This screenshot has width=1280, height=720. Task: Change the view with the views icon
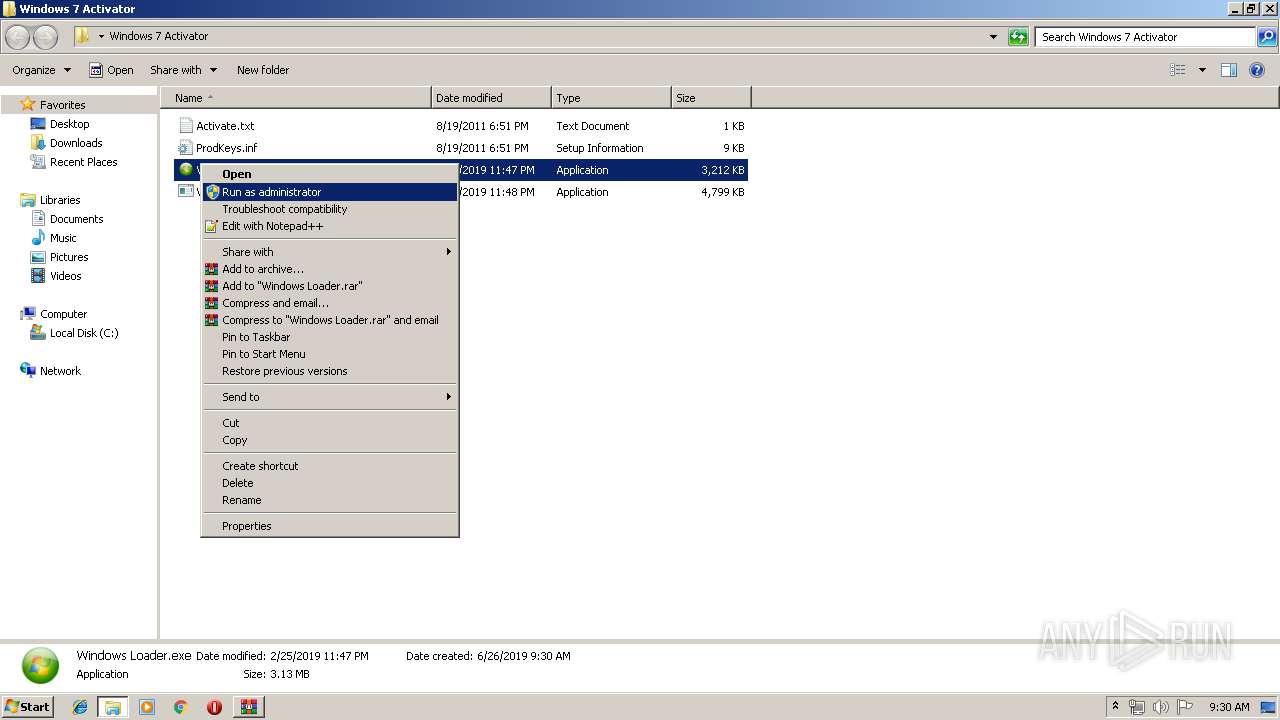click(1178, 70)
